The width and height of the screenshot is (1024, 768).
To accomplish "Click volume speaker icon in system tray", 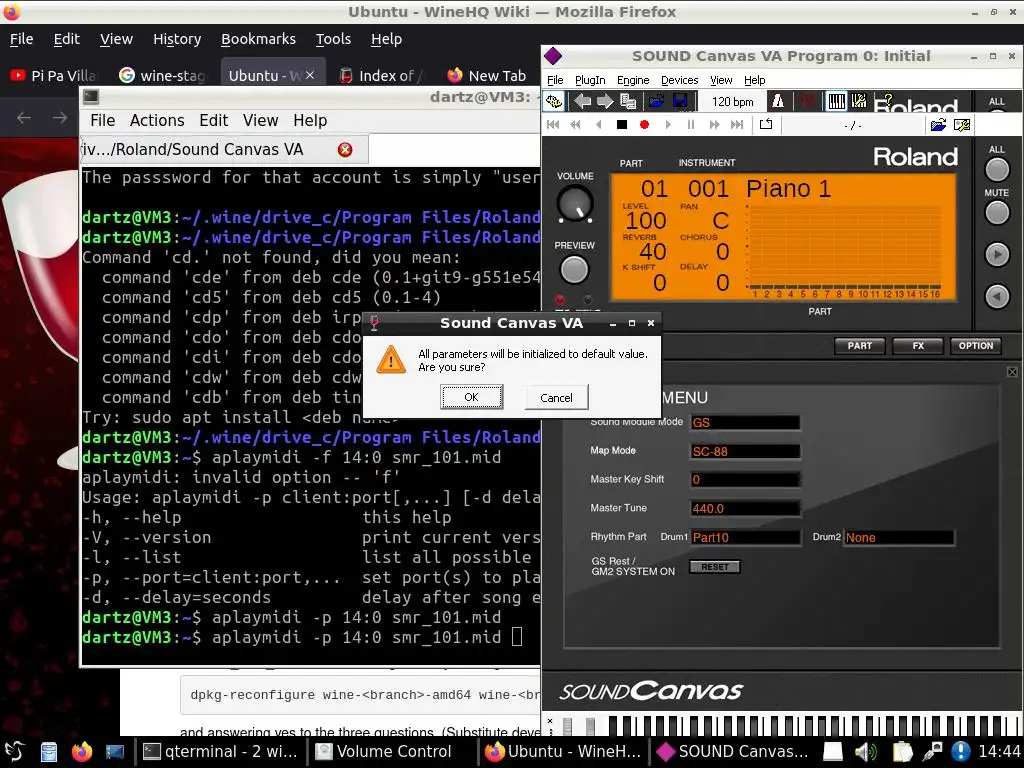I will [866, 752].
